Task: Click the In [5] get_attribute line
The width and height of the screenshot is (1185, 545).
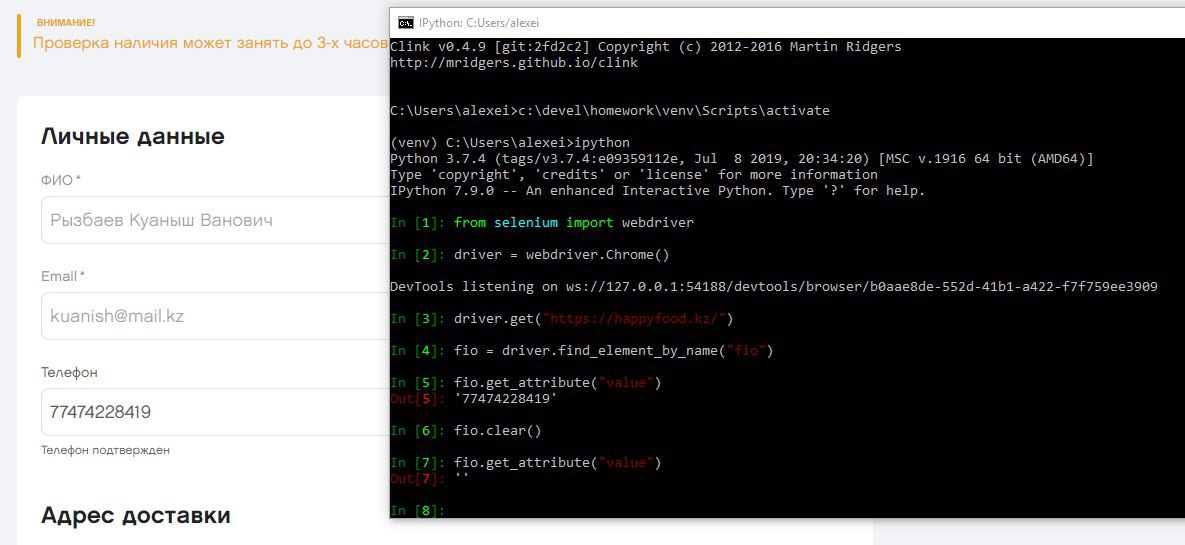Action: click(x=526, y=382)
